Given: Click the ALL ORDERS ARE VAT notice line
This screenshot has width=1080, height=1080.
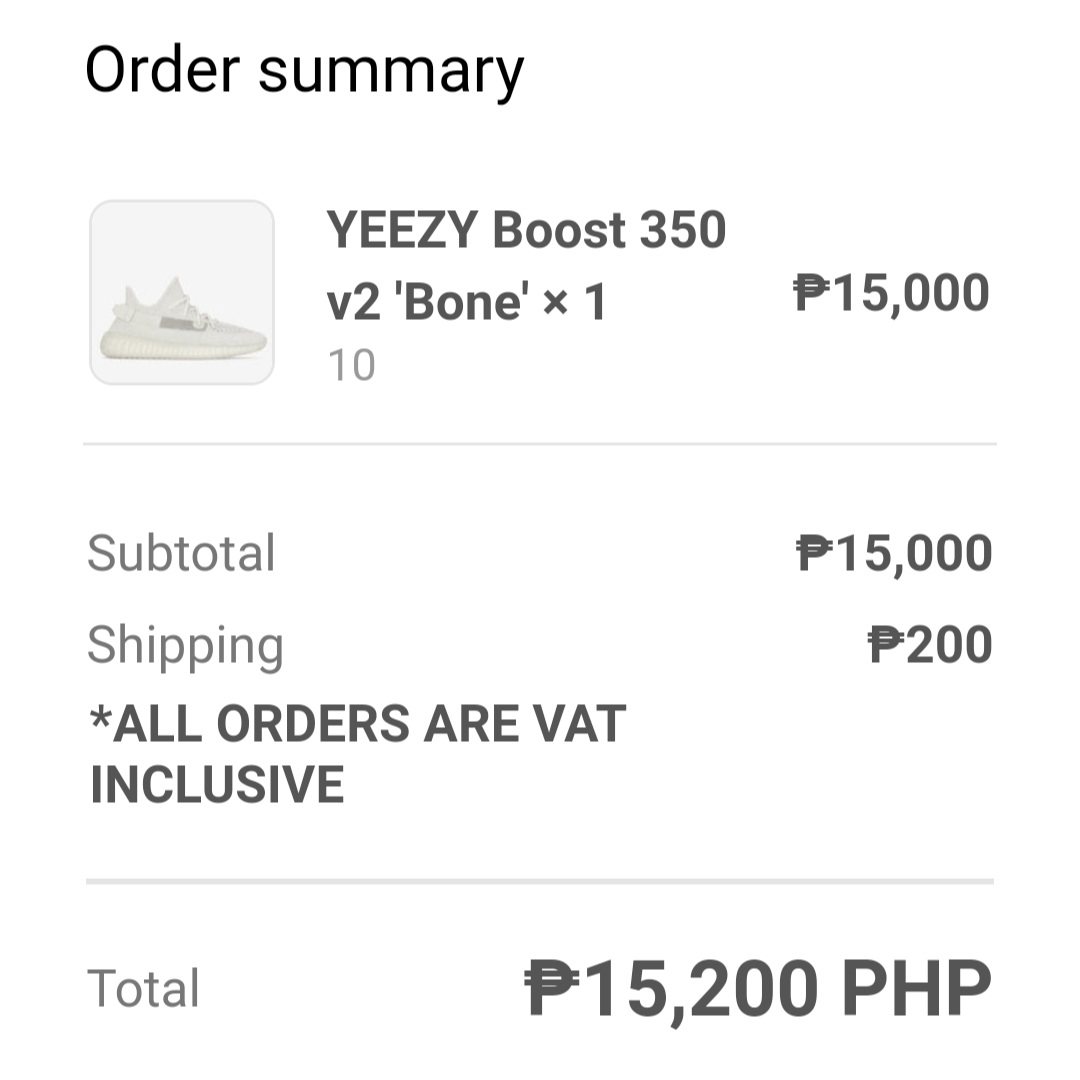Looking at the screenshot, I should tap(358, 724).
